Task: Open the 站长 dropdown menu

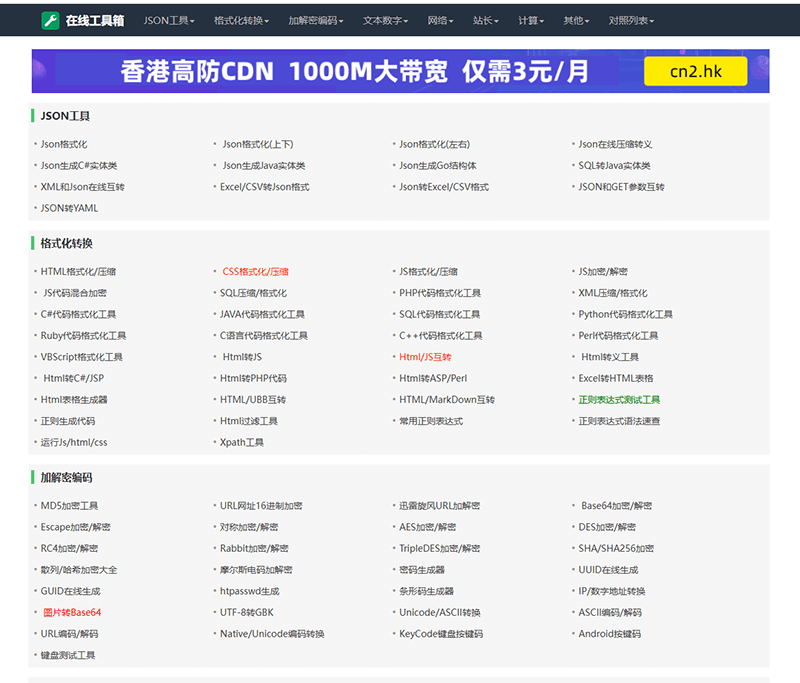Action: point(486,20)
